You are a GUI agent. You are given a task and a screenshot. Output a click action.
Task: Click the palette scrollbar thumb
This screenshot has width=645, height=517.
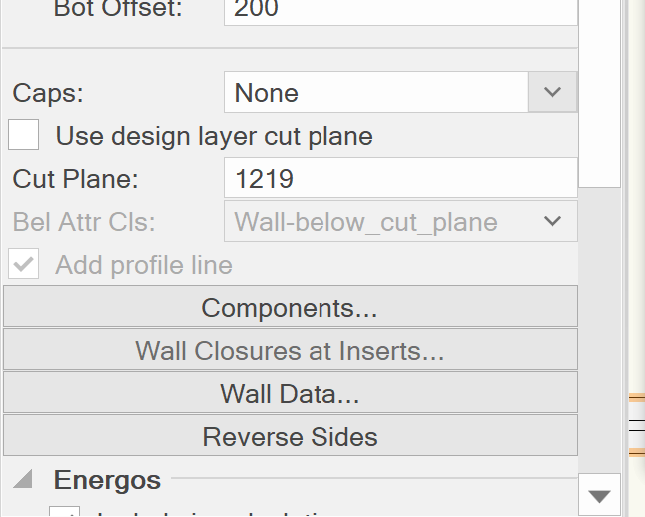point(599,90)
